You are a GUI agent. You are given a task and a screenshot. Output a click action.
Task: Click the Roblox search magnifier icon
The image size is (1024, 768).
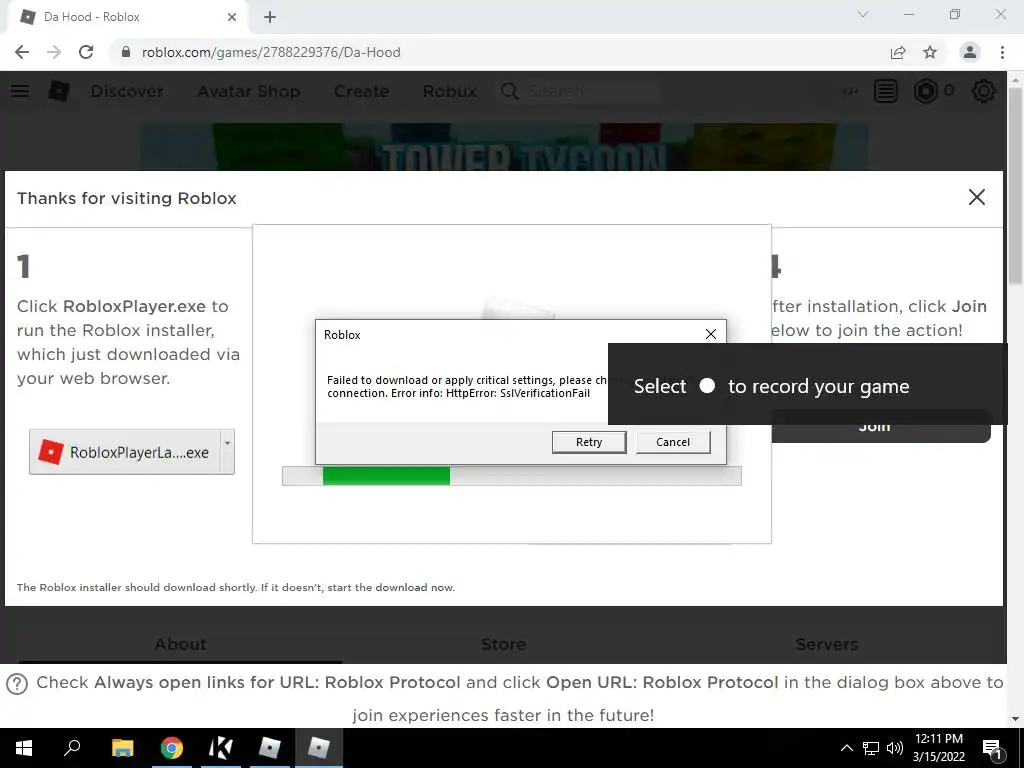tap(510, 91)
